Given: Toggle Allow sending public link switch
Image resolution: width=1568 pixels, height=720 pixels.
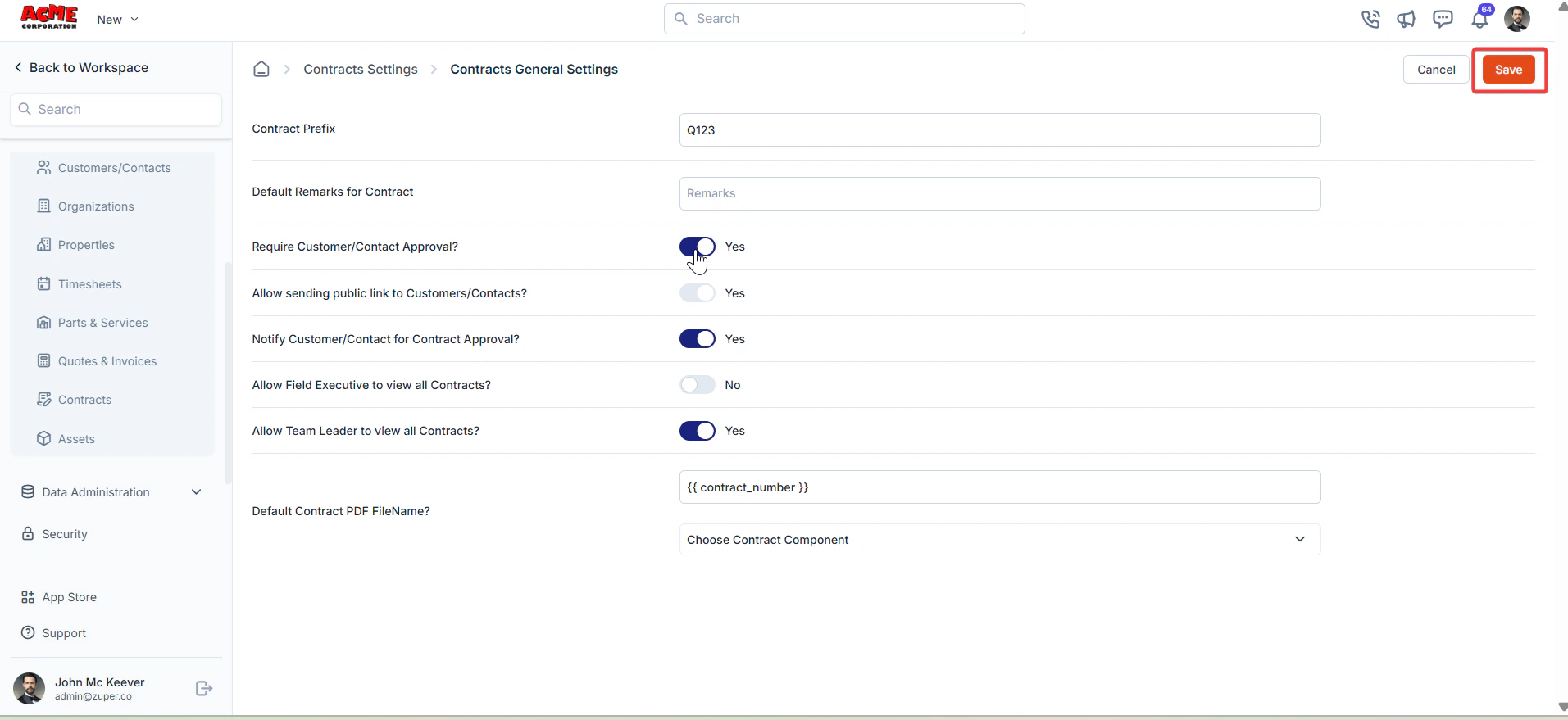Looking at the screenshot, I should (698, 292).
